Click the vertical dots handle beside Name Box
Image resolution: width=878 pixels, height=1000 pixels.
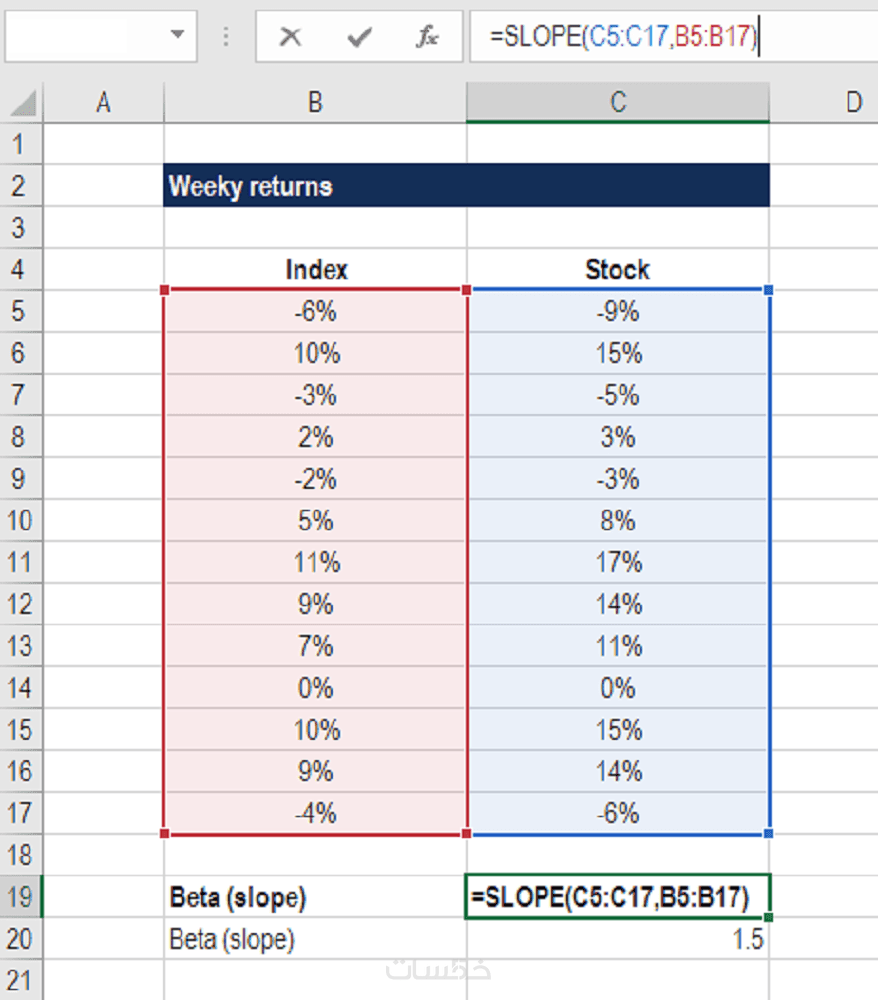click(x=226, y=38)
